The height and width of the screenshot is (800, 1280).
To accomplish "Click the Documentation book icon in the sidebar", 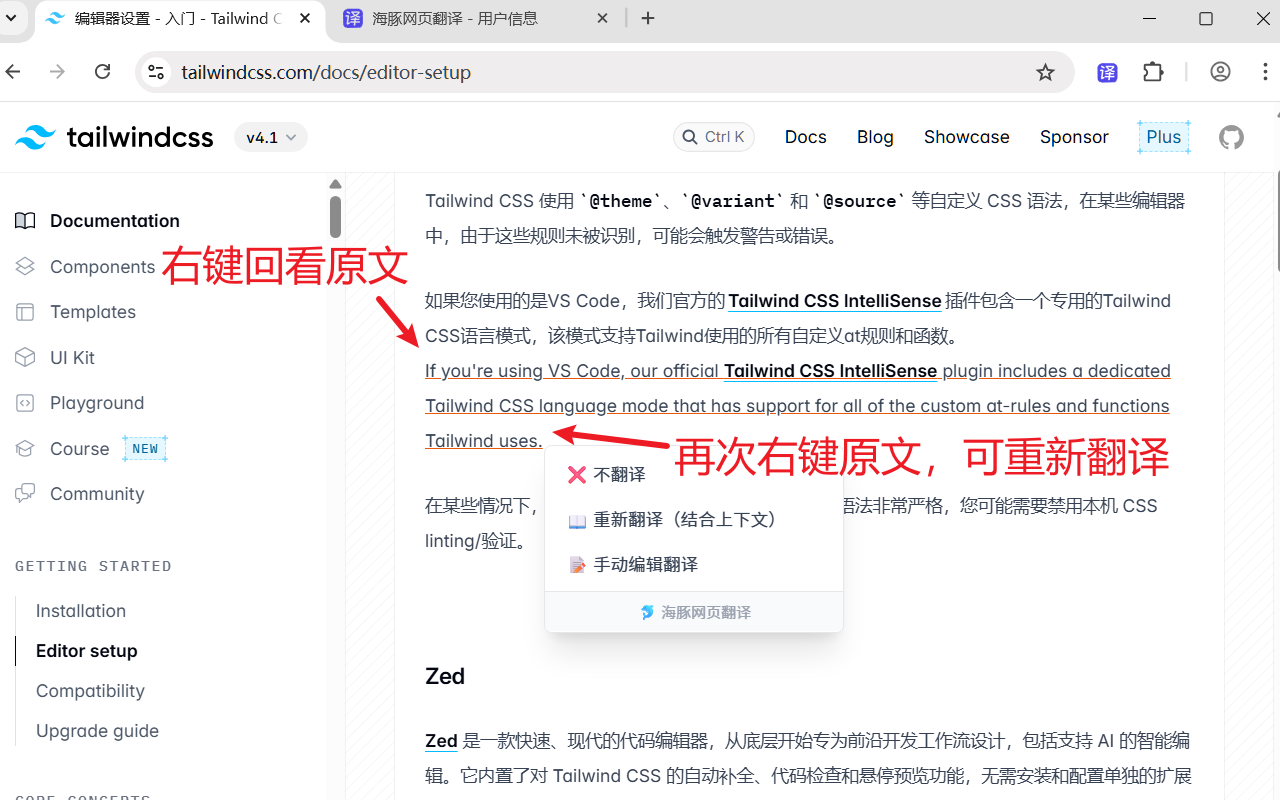I will pyautogui.click(x=24, y=220).
